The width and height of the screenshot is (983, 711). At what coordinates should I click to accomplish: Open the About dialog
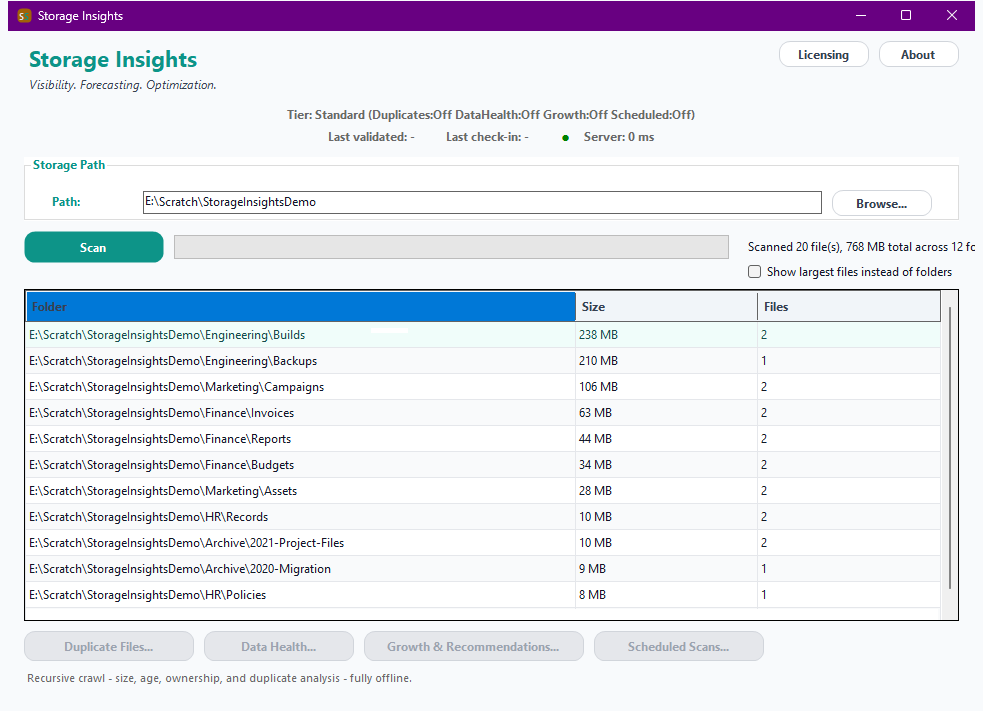918,55
